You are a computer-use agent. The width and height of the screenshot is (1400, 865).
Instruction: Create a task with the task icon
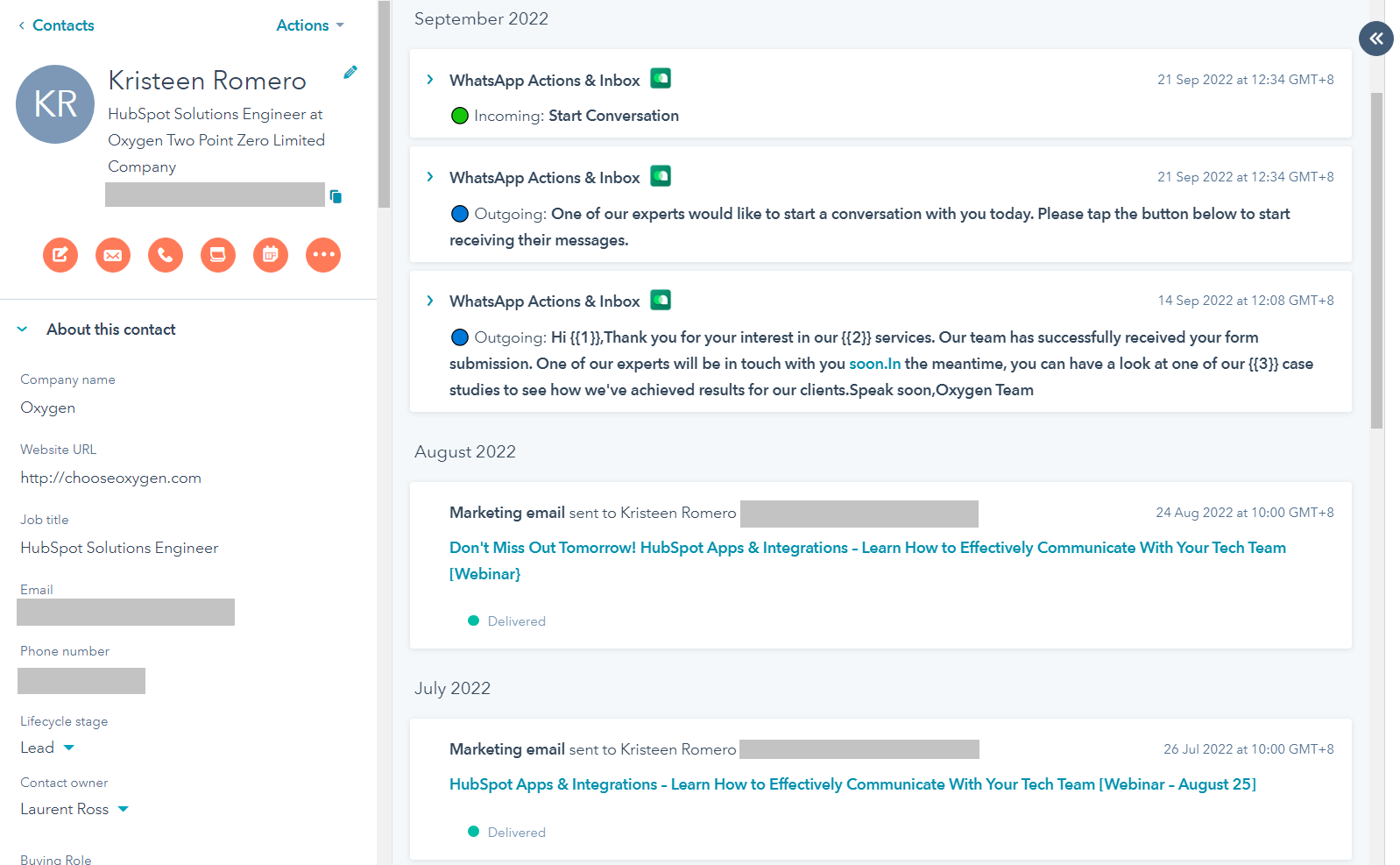(218, 255)
